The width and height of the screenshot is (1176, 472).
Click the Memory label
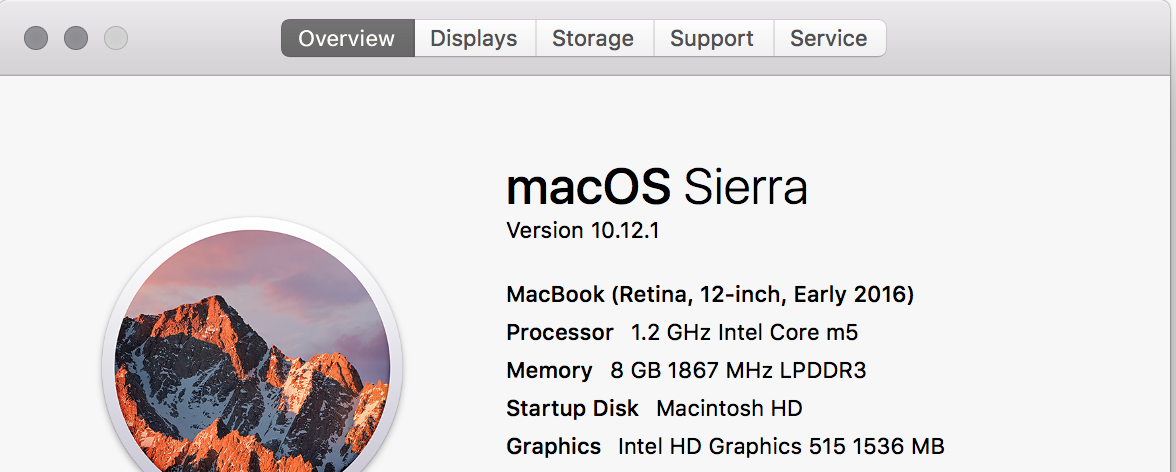point(550,371)
